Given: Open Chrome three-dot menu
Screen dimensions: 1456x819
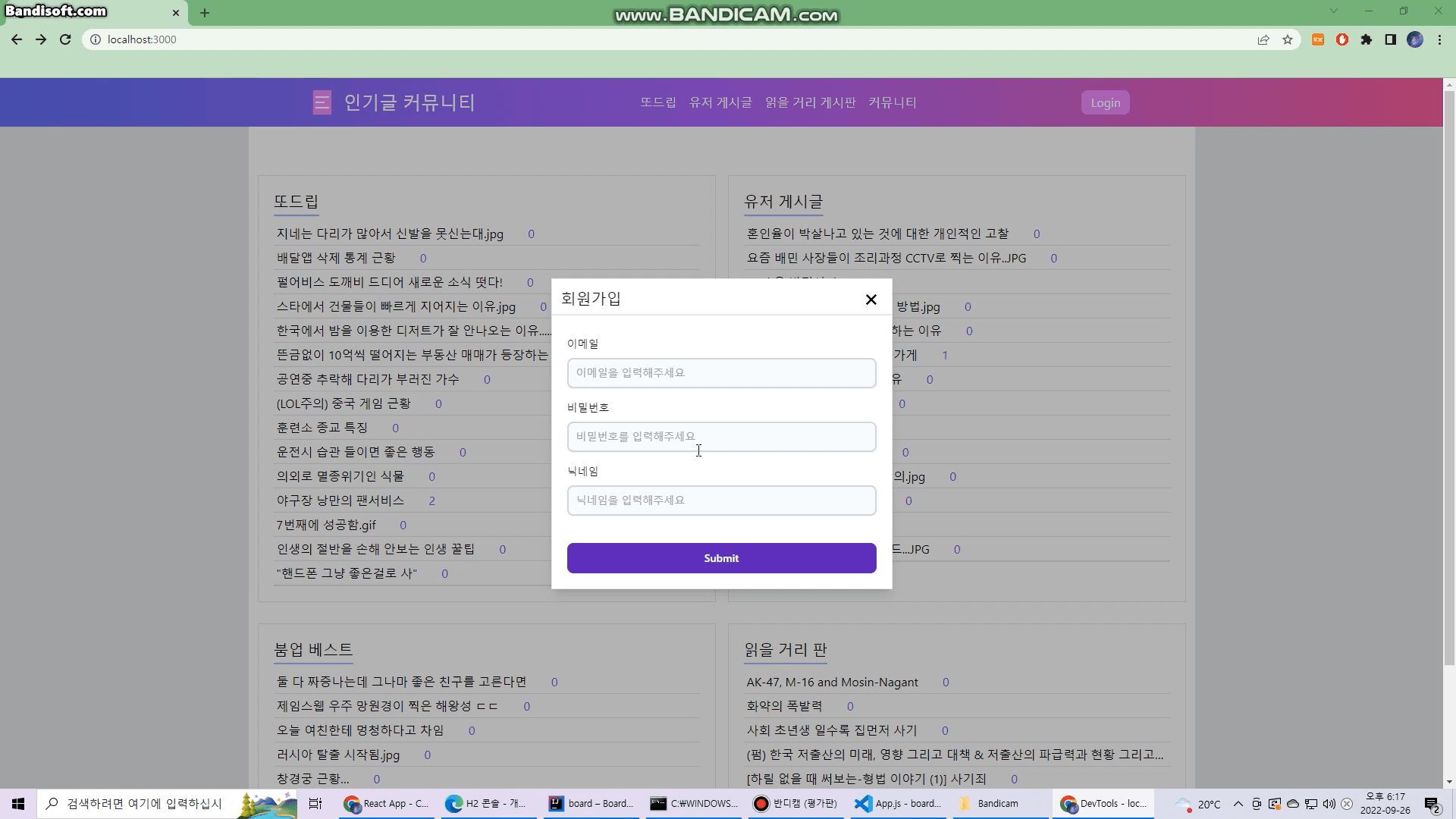Looking at the screenshot, I should click(x=1439, y=39).
